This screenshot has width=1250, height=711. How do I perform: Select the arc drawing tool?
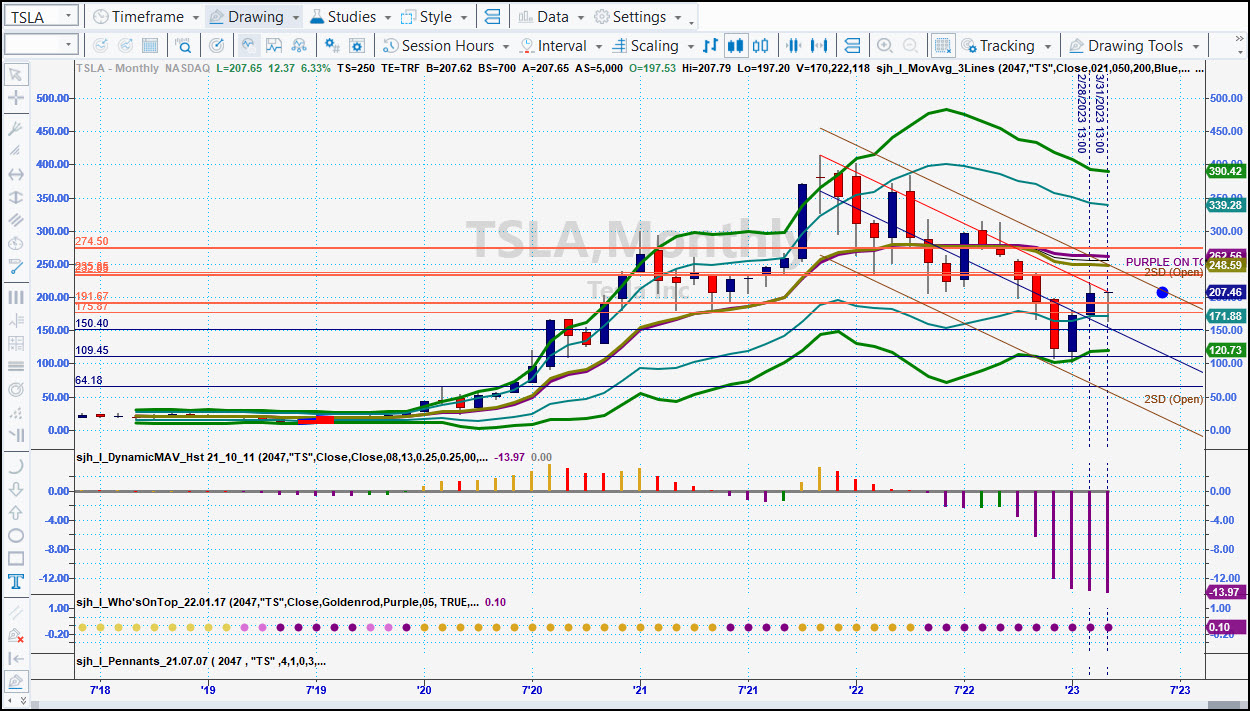(15, 466)
